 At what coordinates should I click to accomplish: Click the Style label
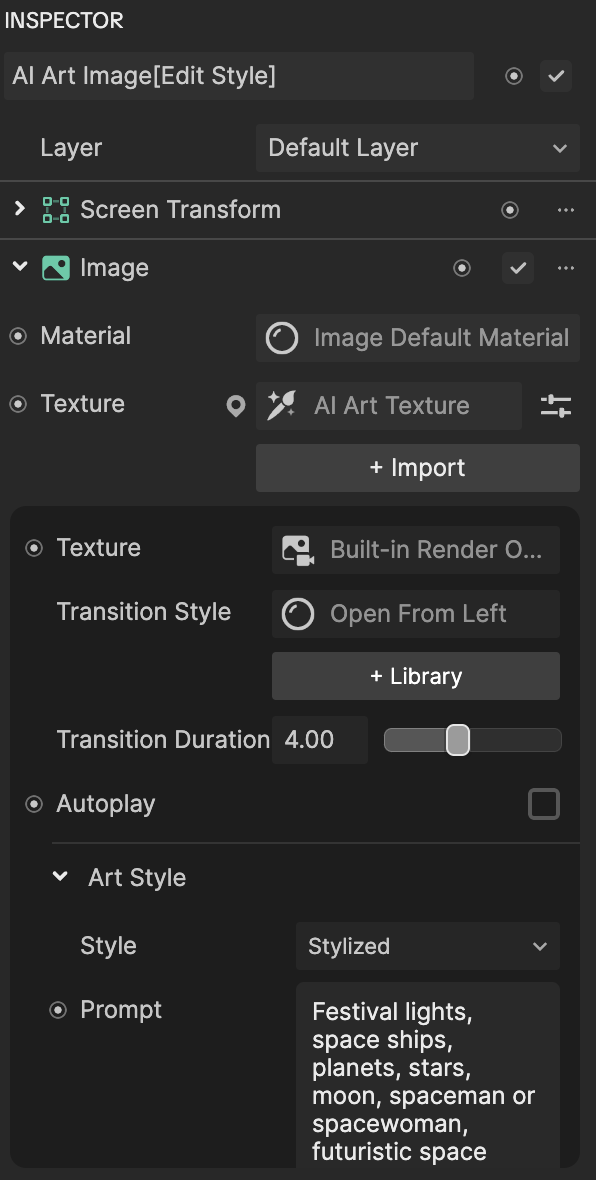108,946
